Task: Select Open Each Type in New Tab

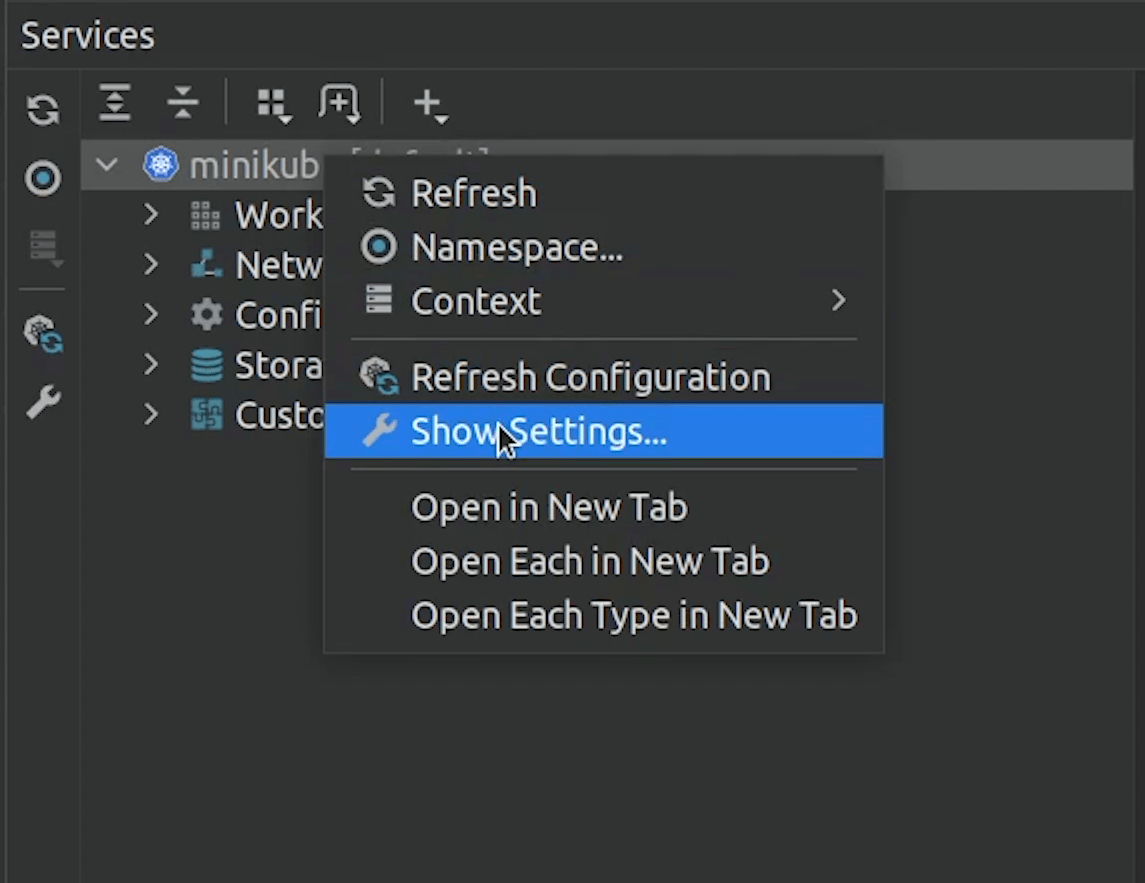Action: pyautogui.click(x=634, y=615)
